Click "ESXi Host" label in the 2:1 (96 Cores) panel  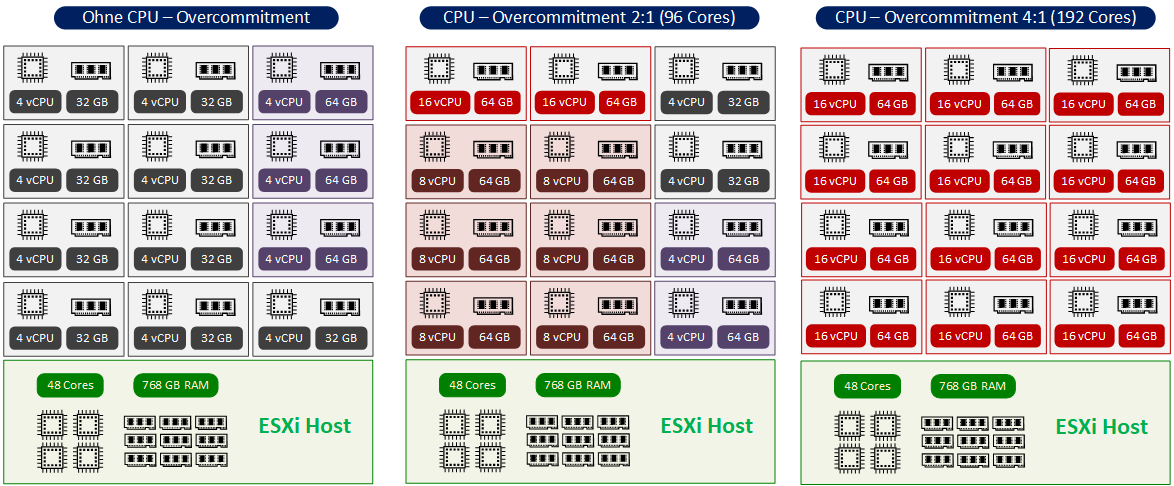(707, 425)
